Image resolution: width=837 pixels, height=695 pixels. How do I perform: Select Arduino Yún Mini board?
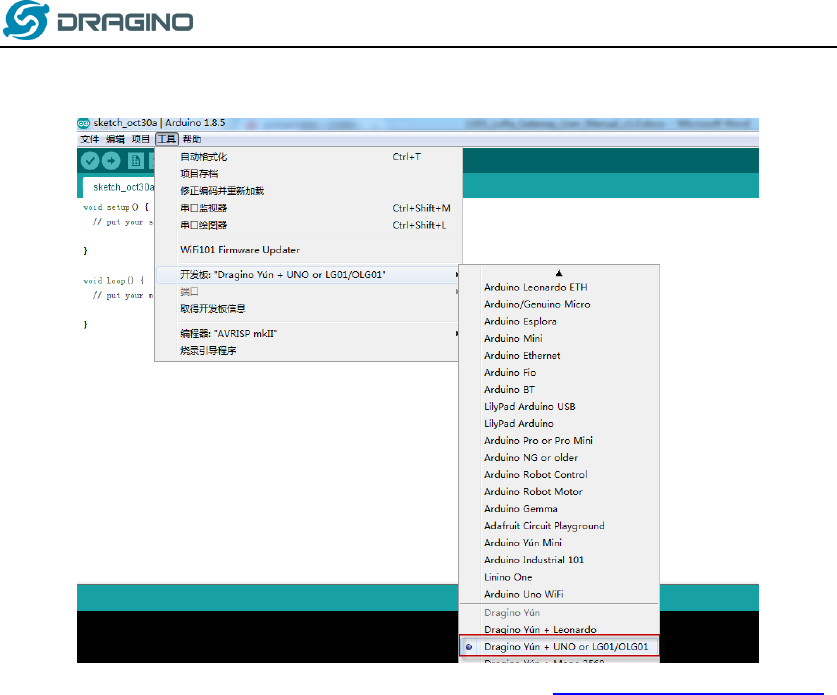click(x=559, y=543)
